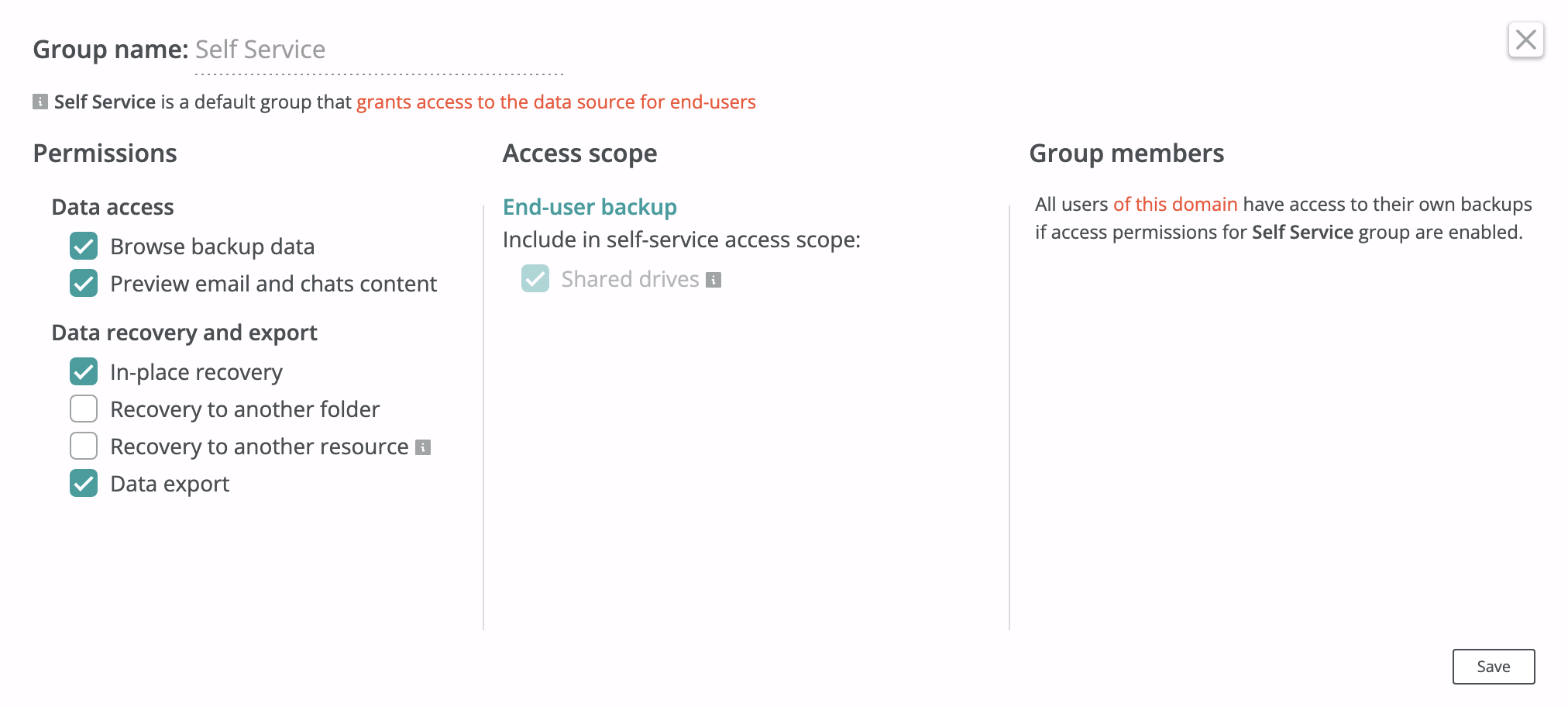Click info icon next to Recovery to another resource
The image size is (1568, 707).
[423, 447]
